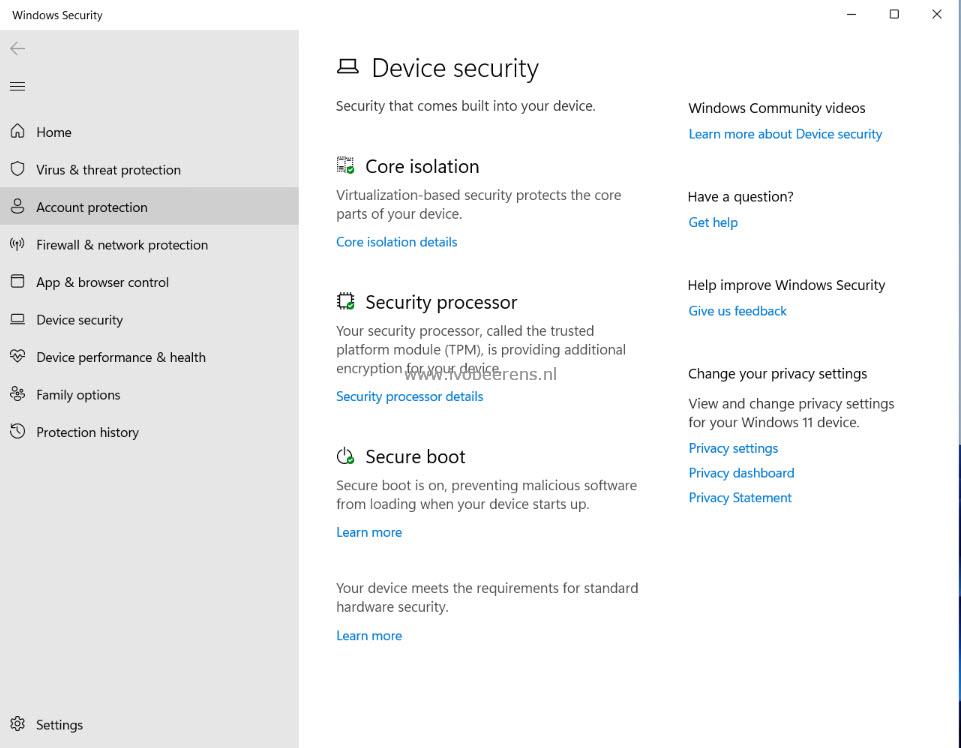Click Learn more under Secure boot

coord(369,532)
